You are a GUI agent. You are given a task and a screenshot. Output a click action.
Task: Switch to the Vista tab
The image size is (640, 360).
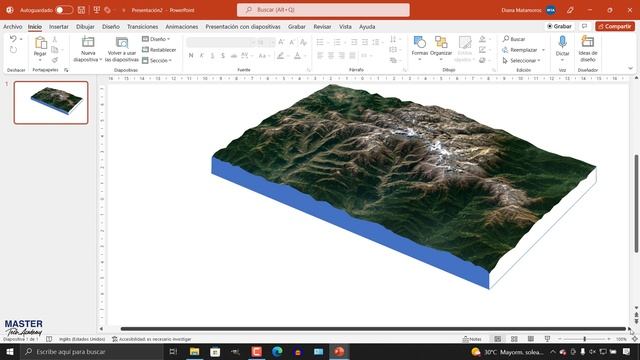click(x=345, y=27)
